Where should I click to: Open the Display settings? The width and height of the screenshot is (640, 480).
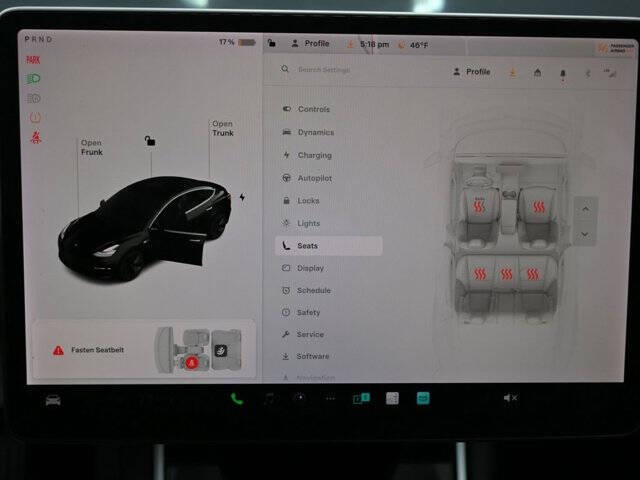303,268
